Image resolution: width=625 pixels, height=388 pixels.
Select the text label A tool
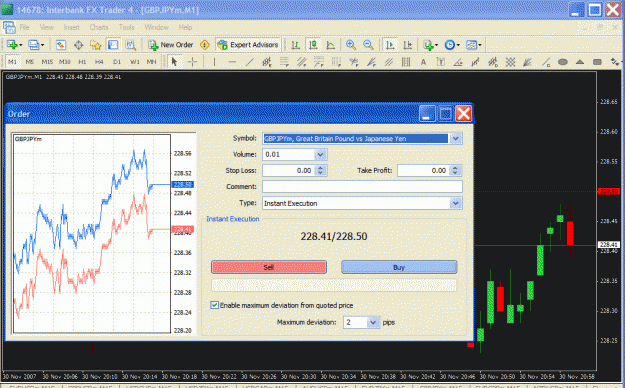423,62
